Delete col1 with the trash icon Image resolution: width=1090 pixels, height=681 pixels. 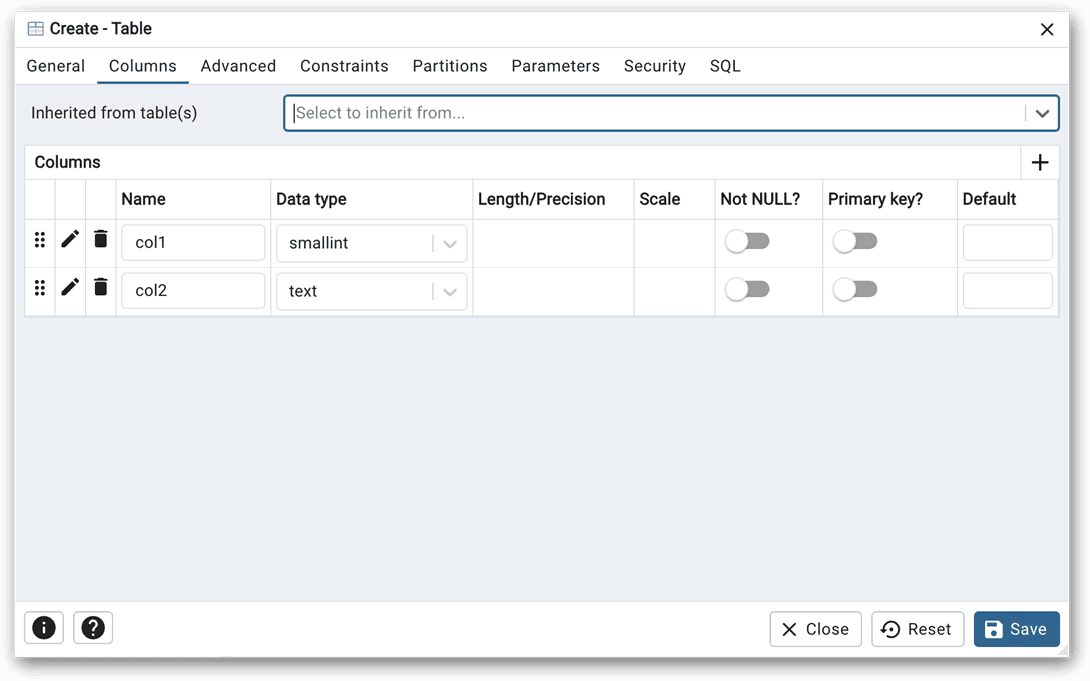point(100,239)
